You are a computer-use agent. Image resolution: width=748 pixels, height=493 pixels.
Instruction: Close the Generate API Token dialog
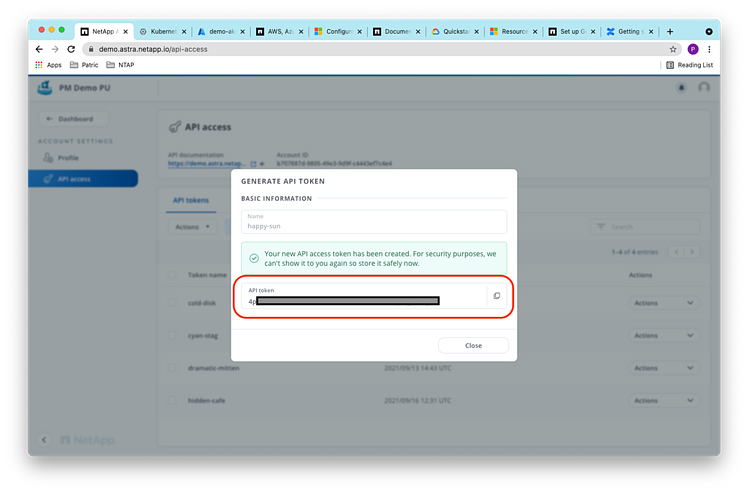tap(473, 345)
